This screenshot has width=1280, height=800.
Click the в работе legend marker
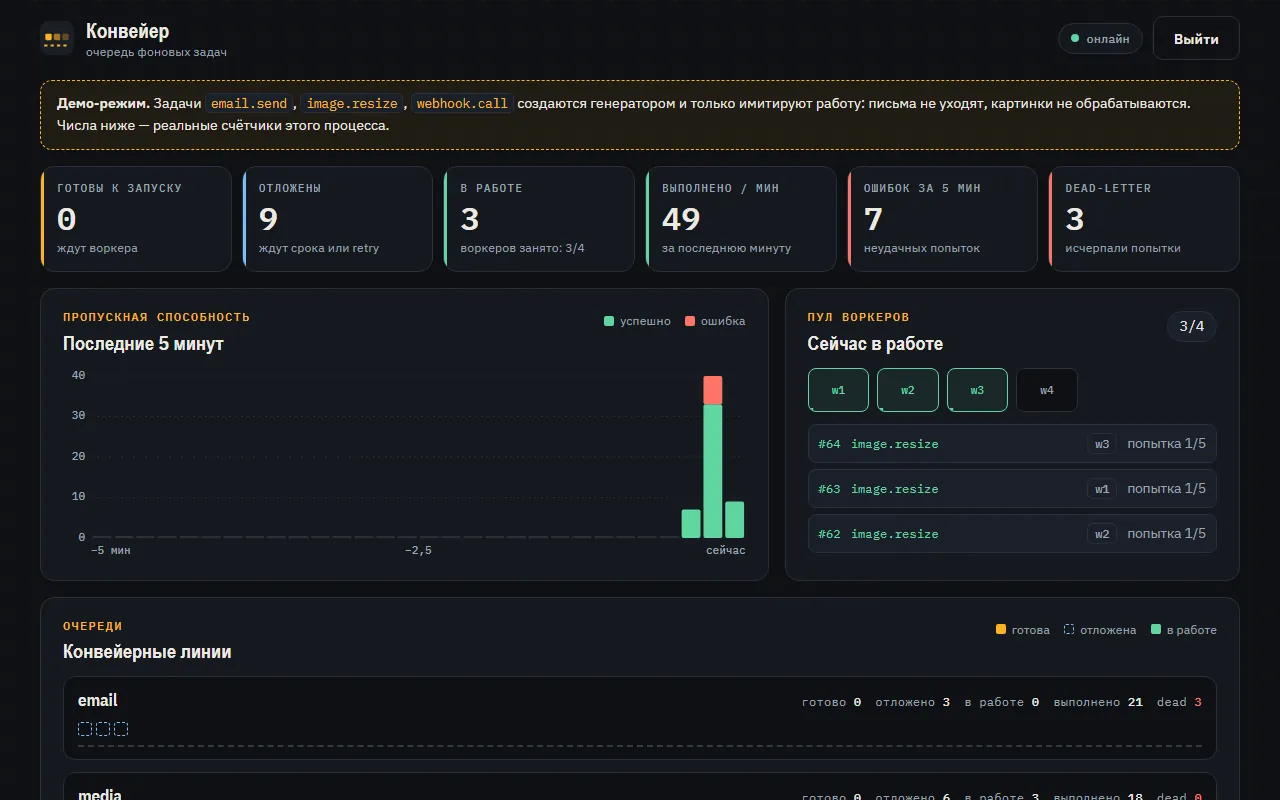(x=1156, y=630)
